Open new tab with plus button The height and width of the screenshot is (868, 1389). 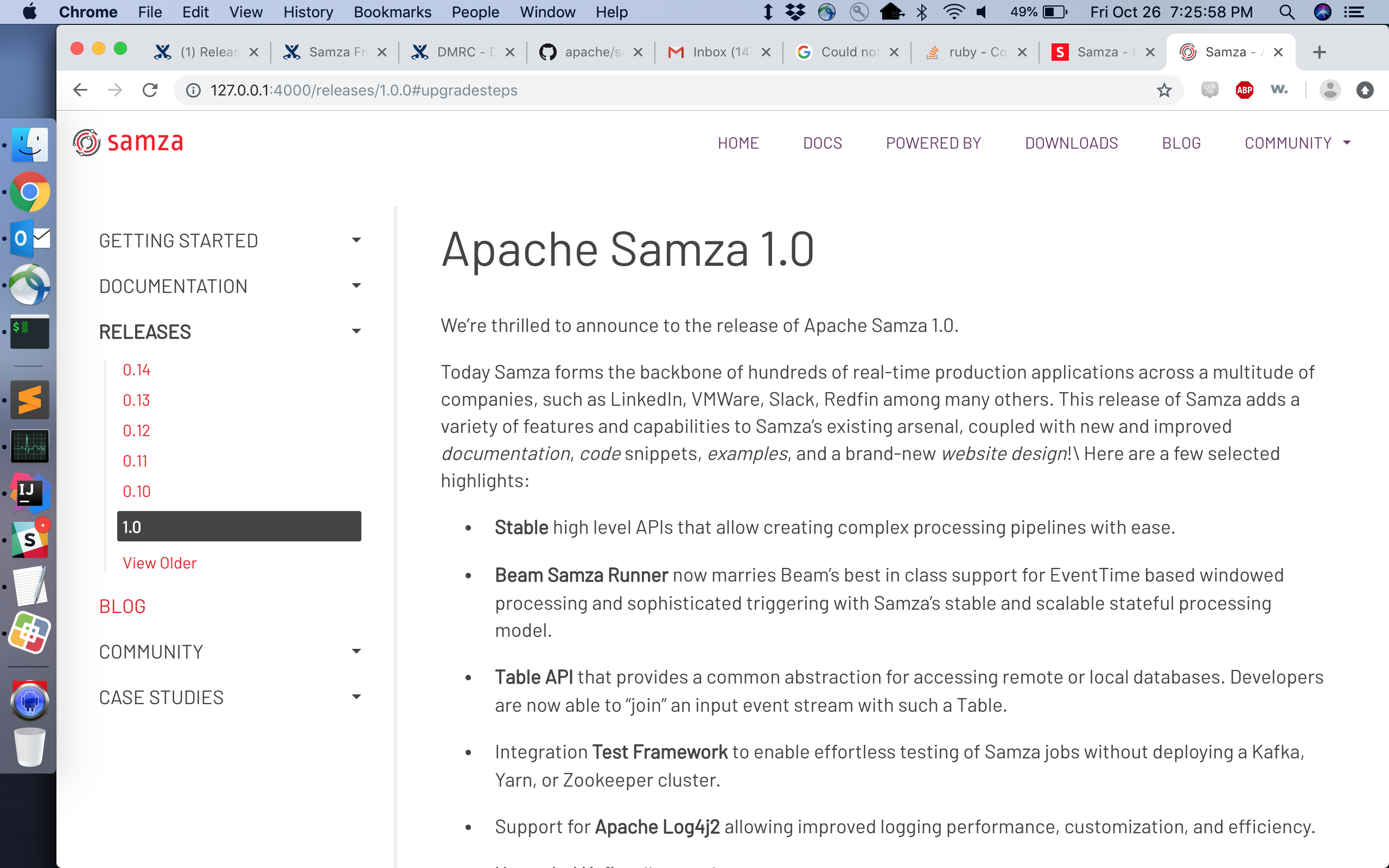coord(1319,52)
